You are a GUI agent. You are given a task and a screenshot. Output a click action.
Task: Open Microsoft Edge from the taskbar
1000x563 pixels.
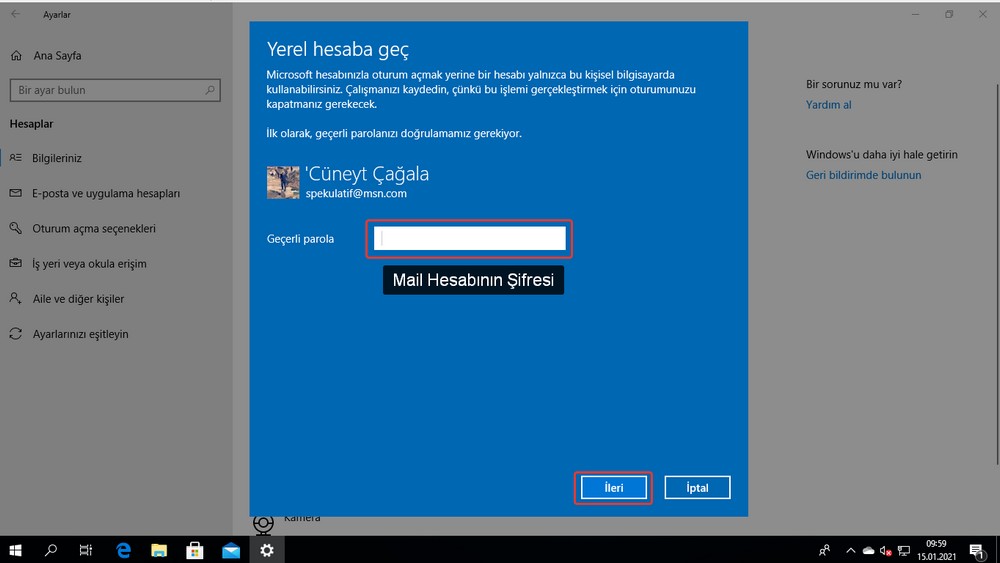pos(124,549)
